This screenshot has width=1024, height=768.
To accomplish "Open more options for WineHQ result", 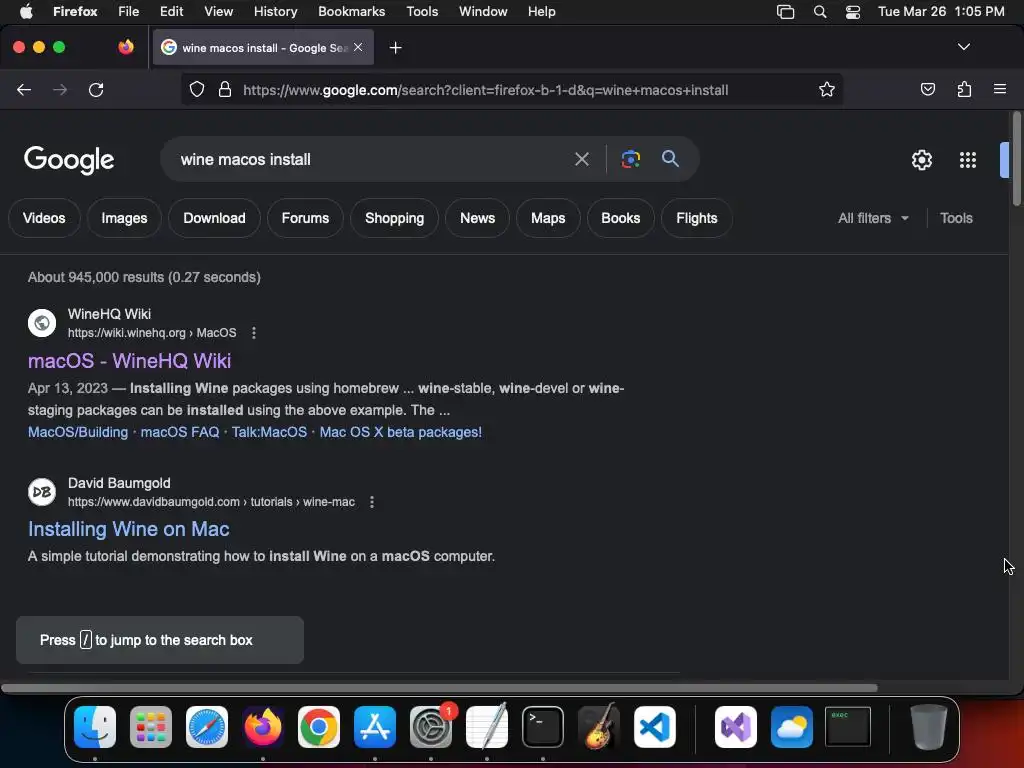I will (x=253, y=333).
